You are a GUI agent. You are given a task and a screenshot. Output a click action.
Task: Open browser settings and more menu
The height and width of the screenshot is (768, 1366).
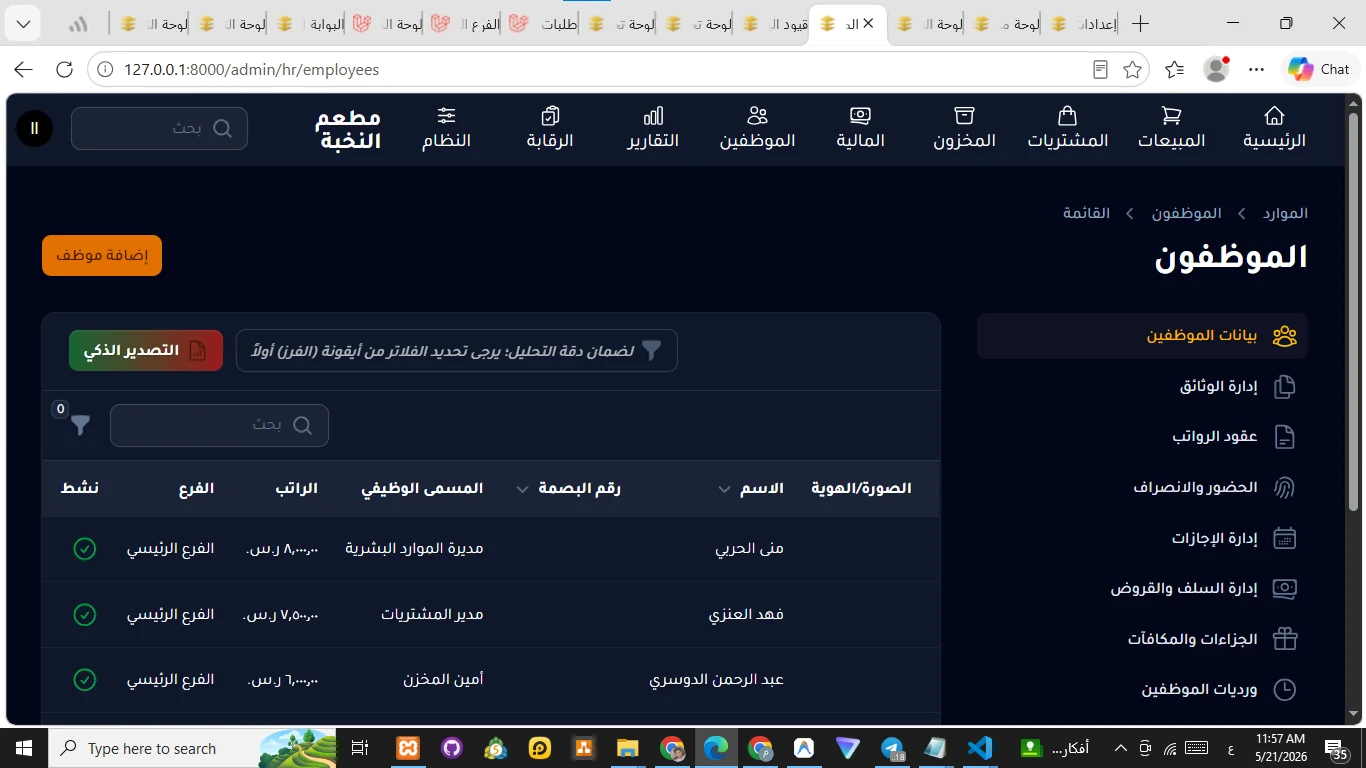[1257, 70]
